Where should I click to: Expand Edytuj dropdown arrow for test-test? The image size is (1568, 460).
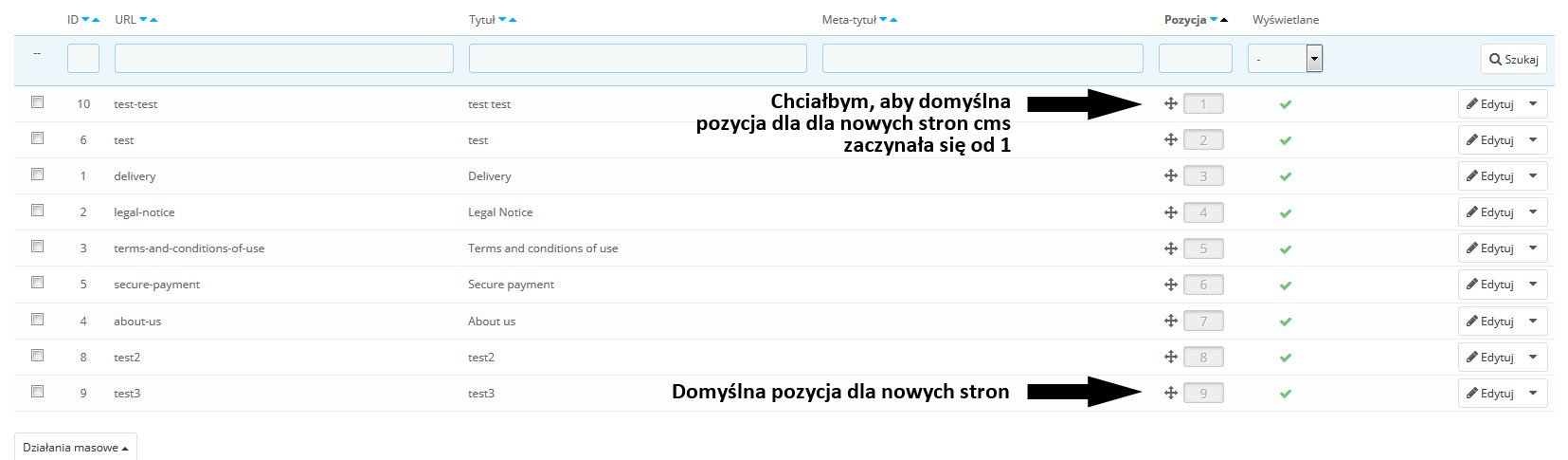point(1534,104)
